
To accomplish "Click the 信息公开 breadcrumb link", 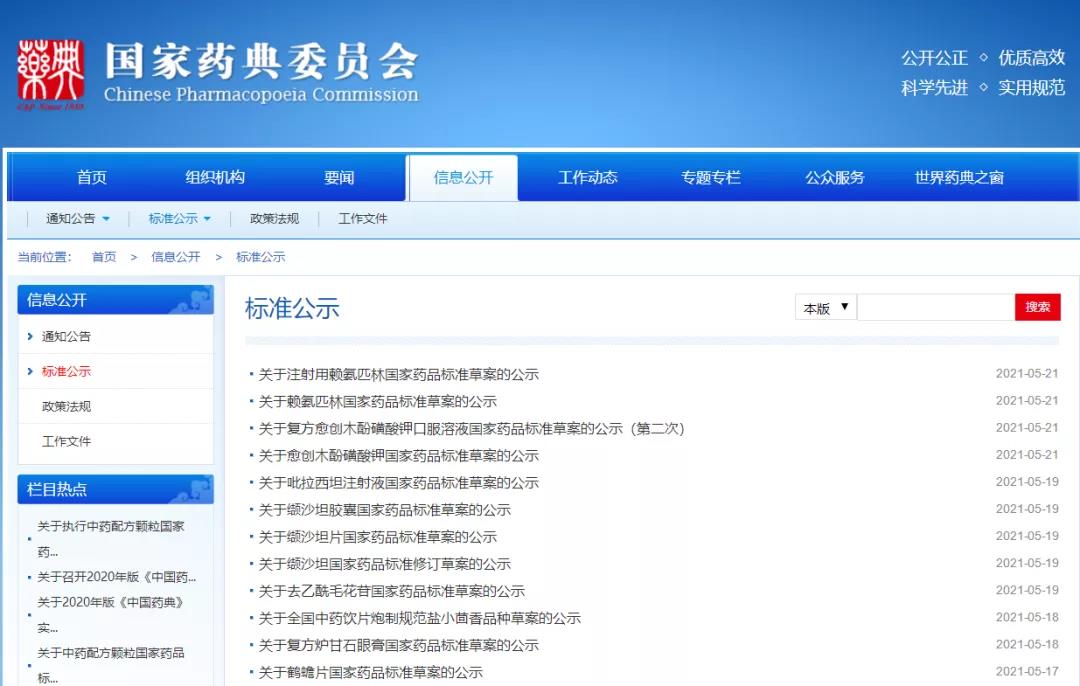I will tap(176, 257).
